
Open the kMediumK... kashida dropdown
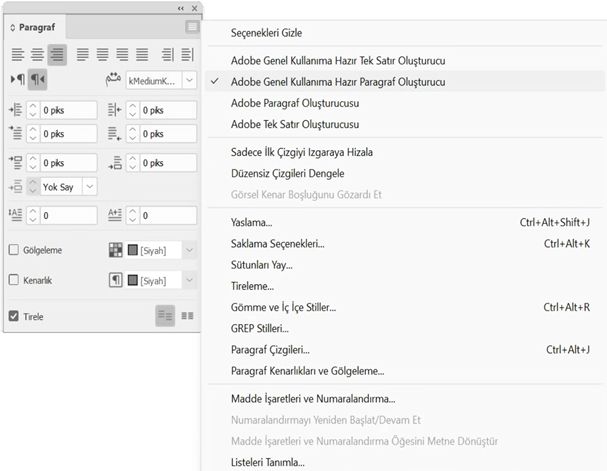189,80
